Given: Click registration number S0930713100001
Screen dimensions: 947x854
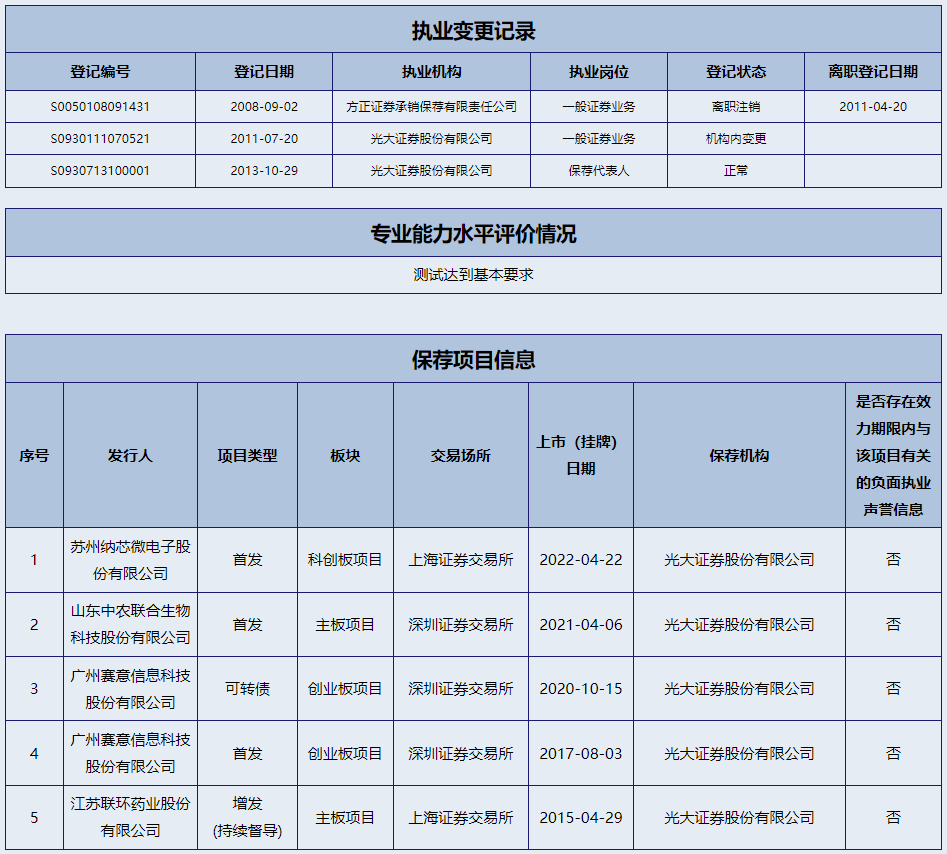Looking at the screenshot, I should [100, 171].
